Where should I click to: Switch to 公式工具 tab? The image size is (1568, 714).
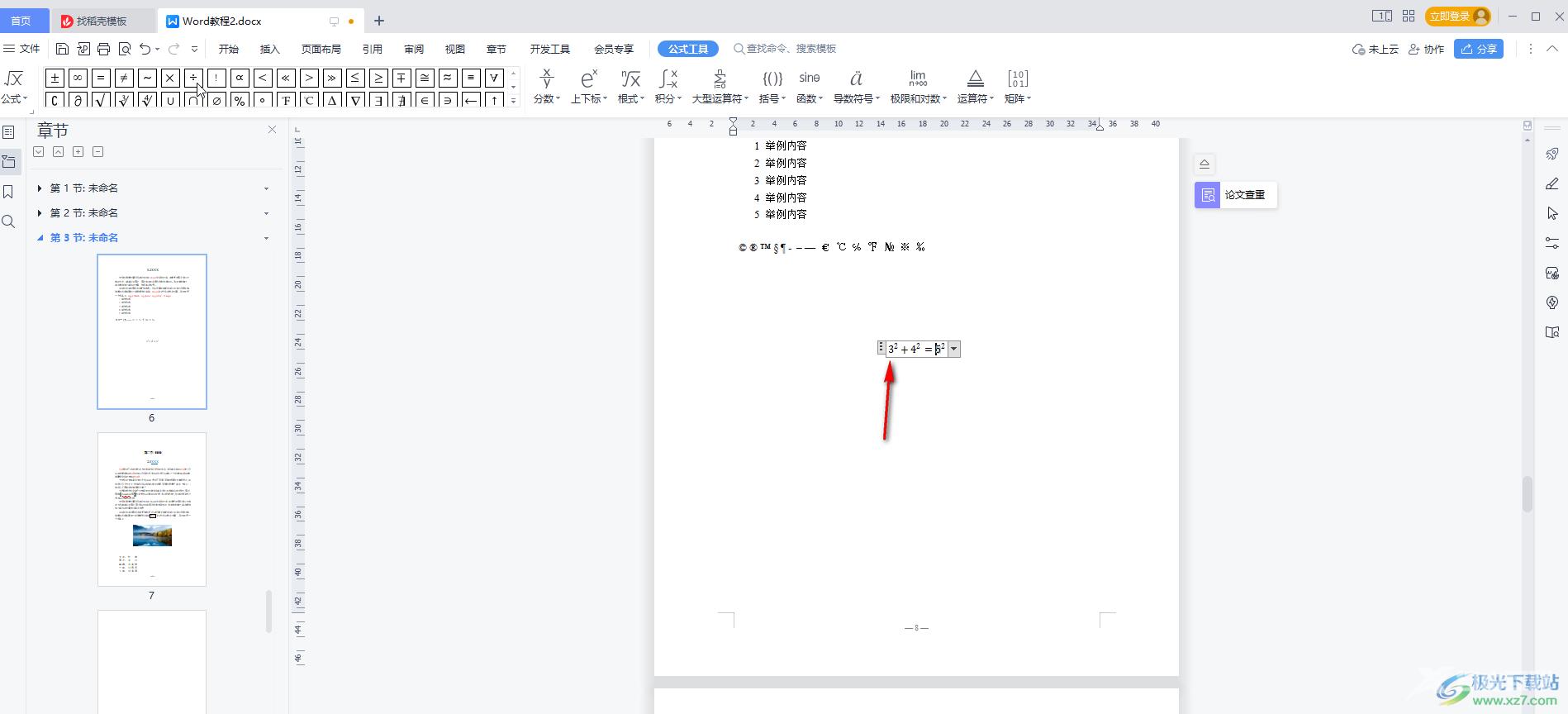point(688,49)
